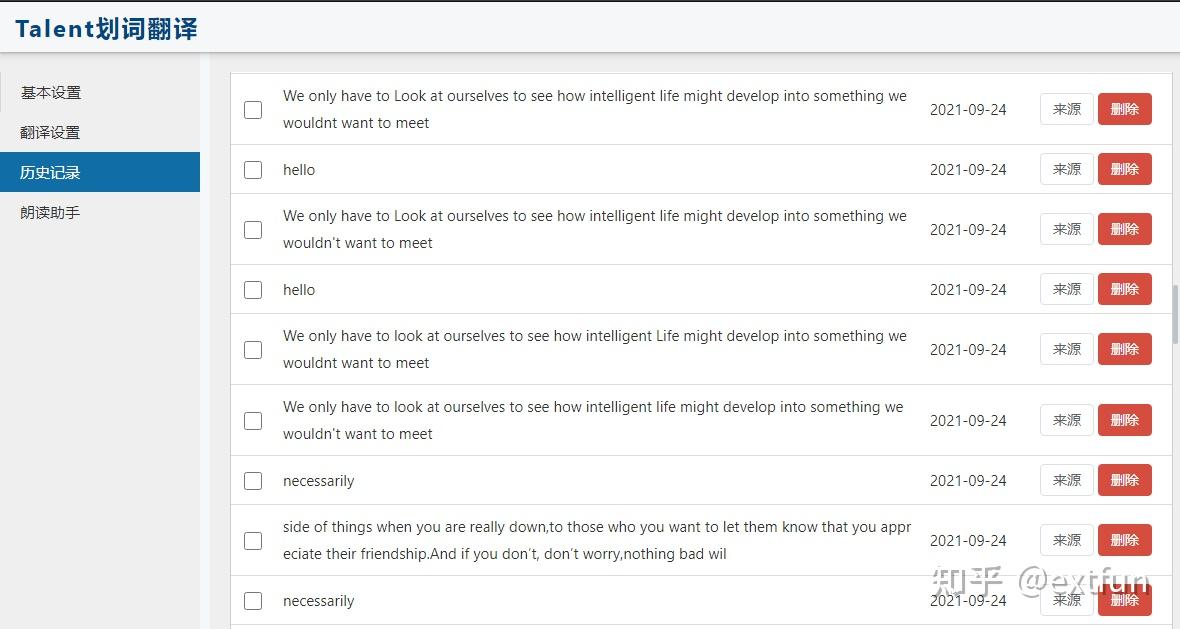Select the checkbox of the topmost history record
This screenshot has width=1180, height=629.
coord(253,110)
